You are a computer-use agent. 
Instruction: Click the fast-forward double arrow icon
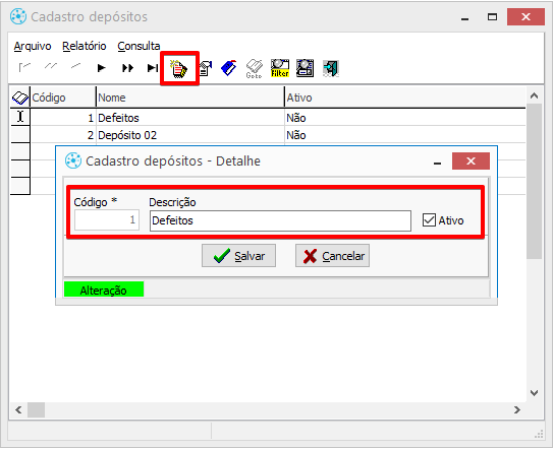(x=128, y=68)
